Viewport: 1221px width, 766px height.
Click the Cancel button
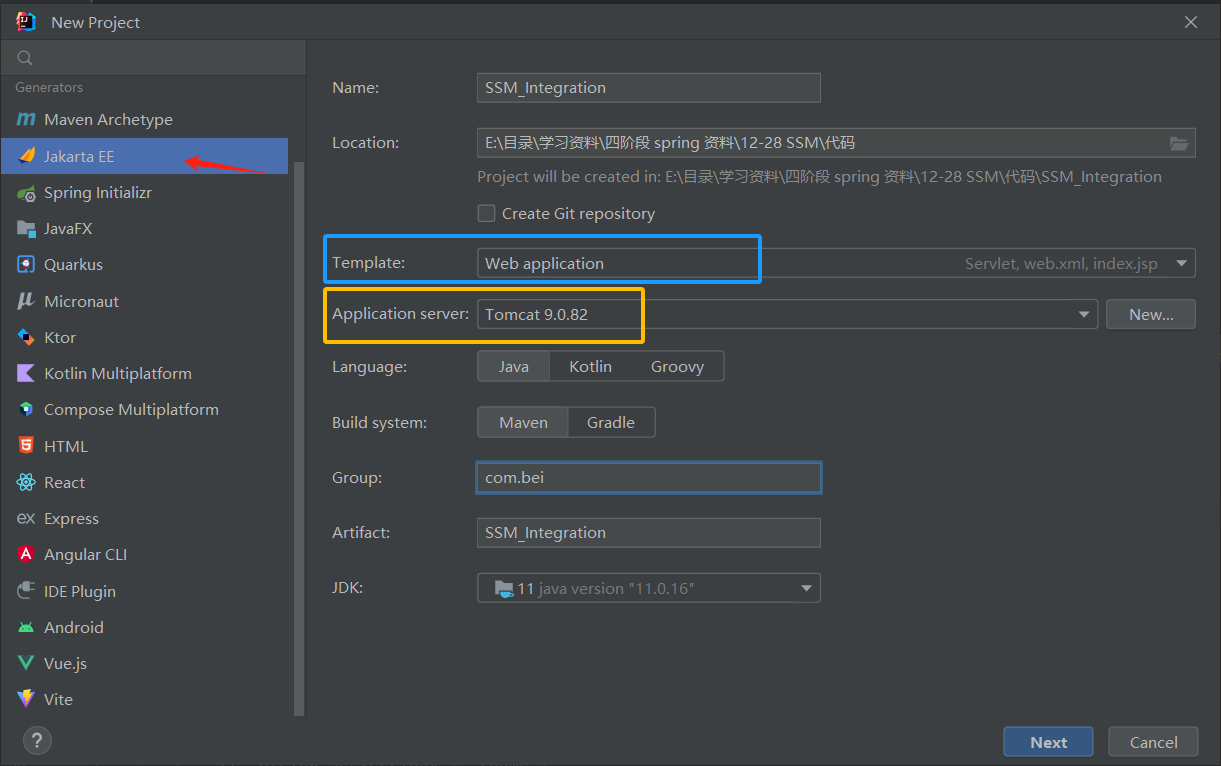tap(1153, 742)
